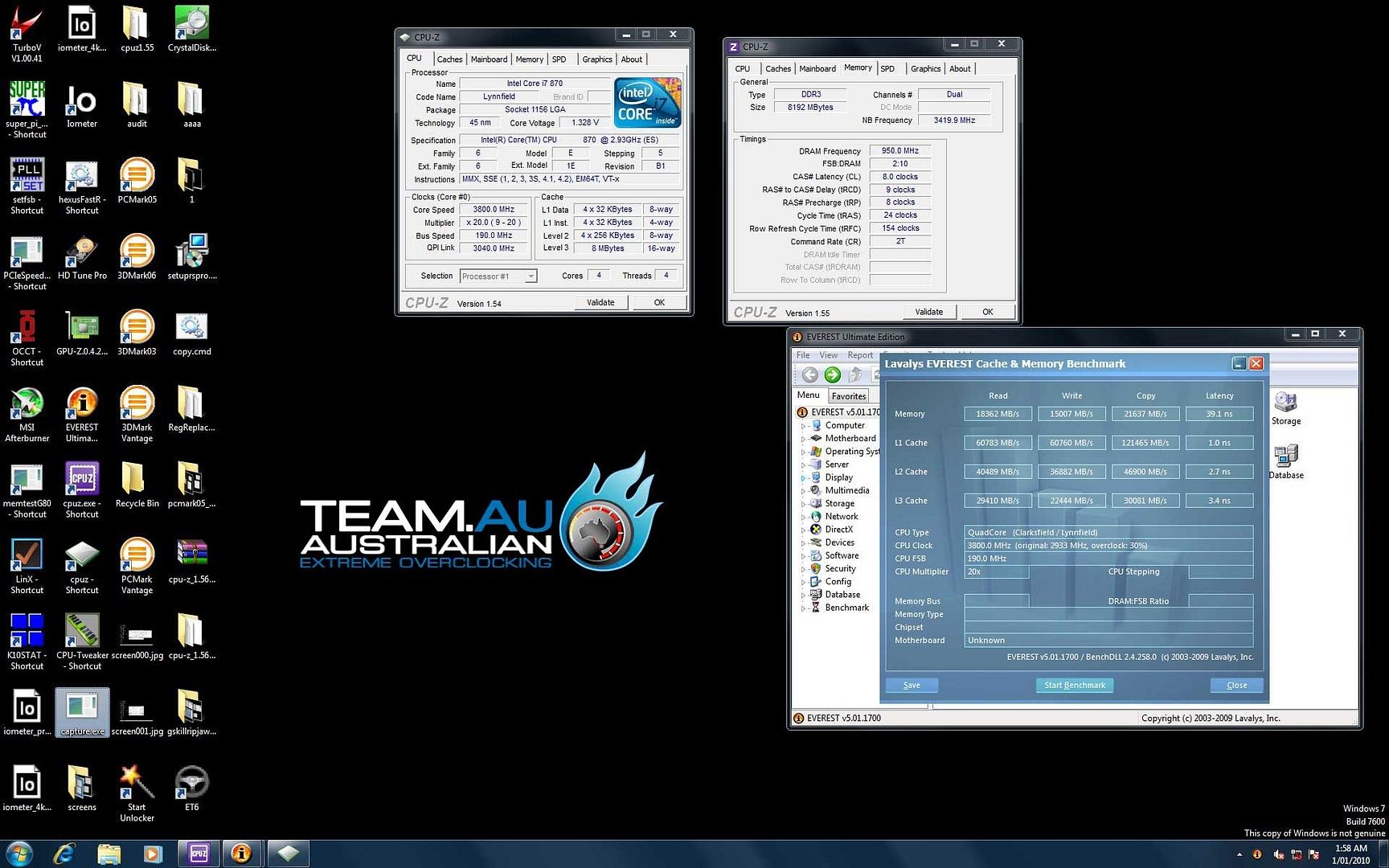Launch 3DMark Vantage icon
Viewport: 1389px width, 868px height.
[x=137, y=415]
